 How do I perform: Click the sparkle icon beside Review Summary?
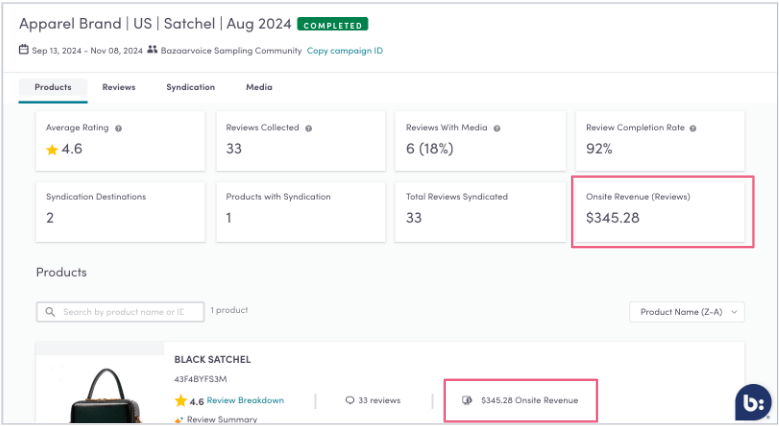[179, 421]
